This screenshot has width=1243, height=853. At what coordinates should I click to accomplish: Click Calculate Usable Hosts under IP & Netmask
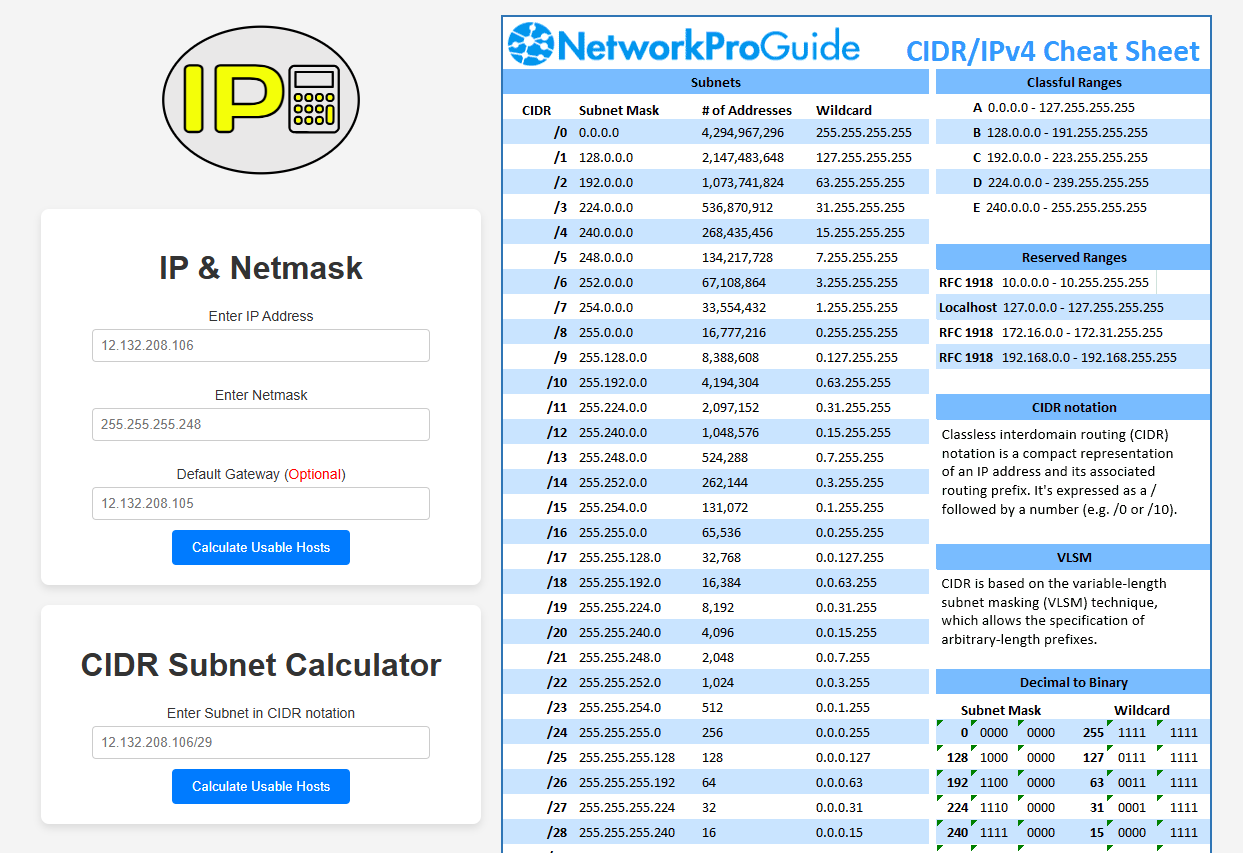[x=261, y=548]
